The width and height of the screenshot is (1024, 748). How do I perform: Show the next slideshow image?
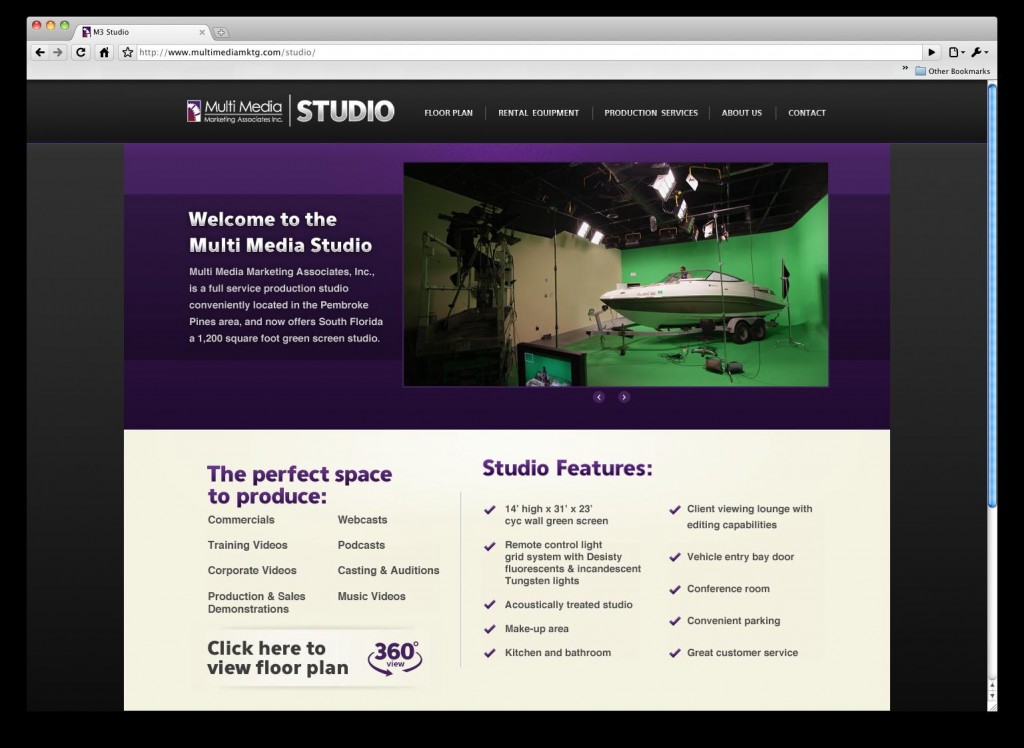click(x=624, y=397)
